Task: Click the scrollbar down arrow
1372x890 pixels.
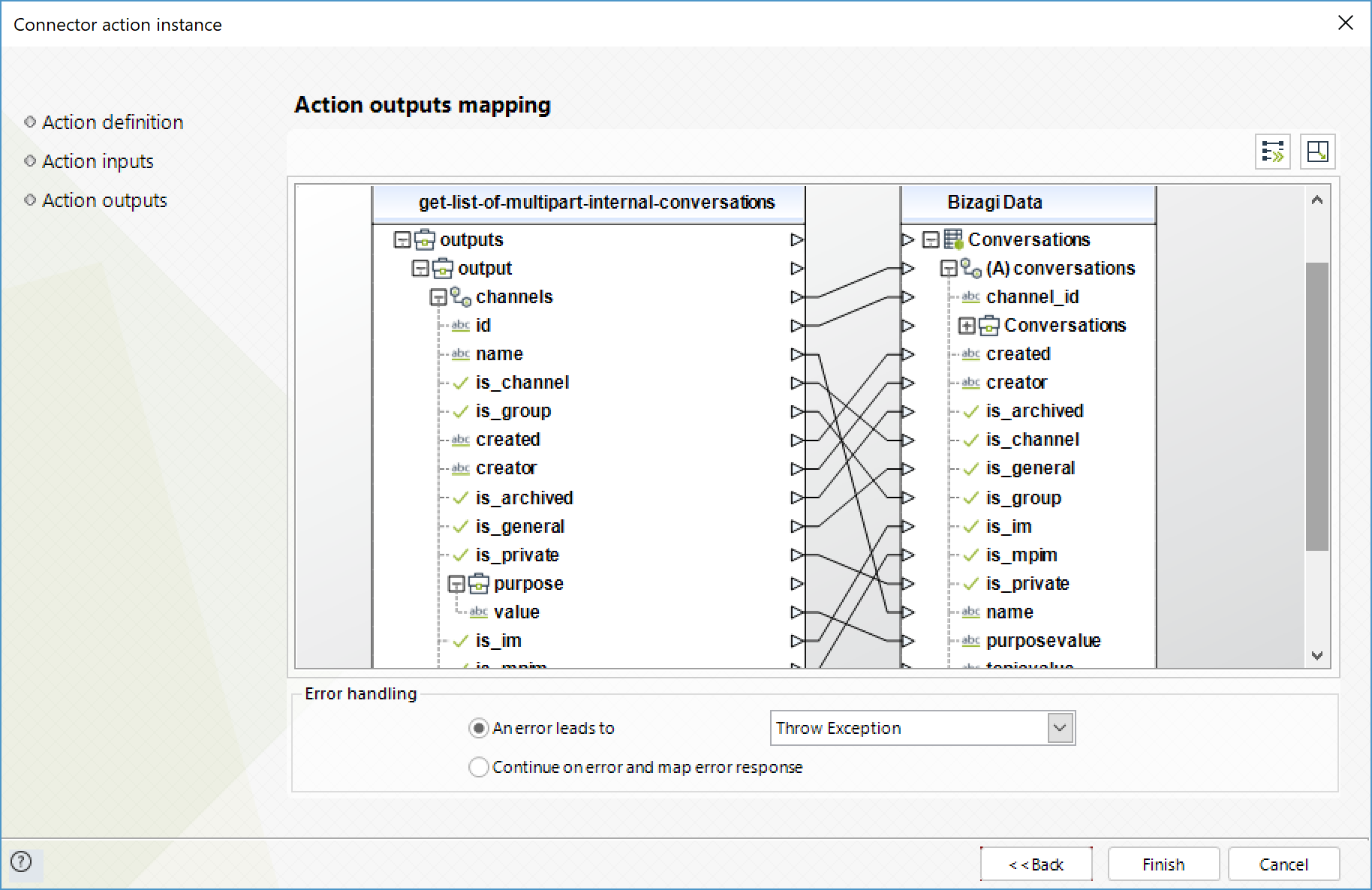Action: tap(1317, 655)
